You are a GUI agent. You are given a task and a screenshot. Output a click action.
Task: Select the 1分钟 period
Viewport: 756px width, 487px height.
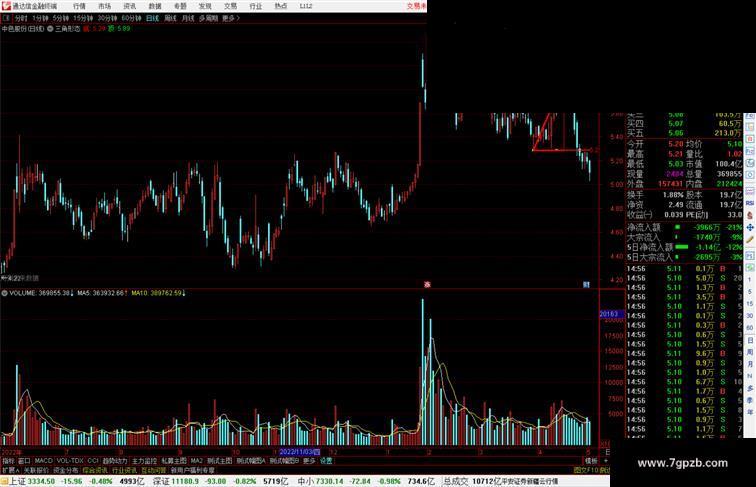tap(40, 18)
